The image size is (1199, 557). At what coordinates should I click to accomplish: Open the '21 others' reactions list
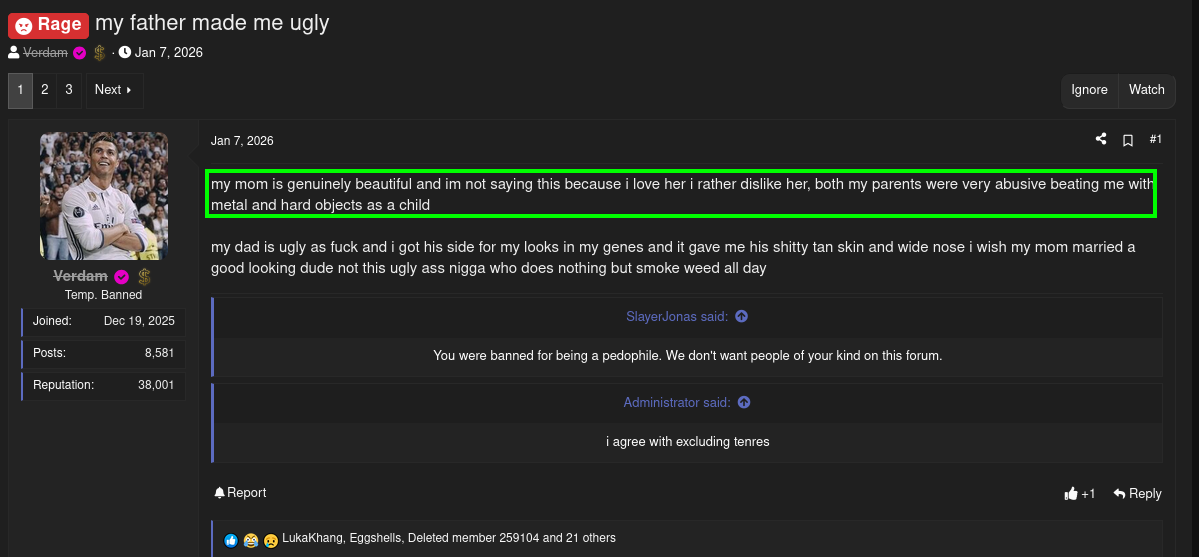pyautogui.click(x=590, y=538)
